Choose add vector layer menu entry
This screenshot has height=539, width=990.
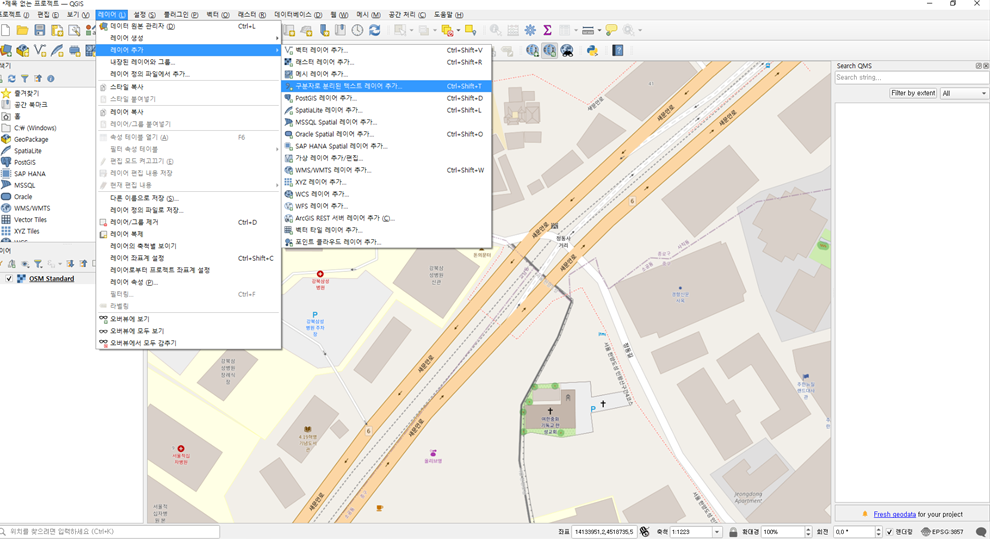[x=386, y=50]
